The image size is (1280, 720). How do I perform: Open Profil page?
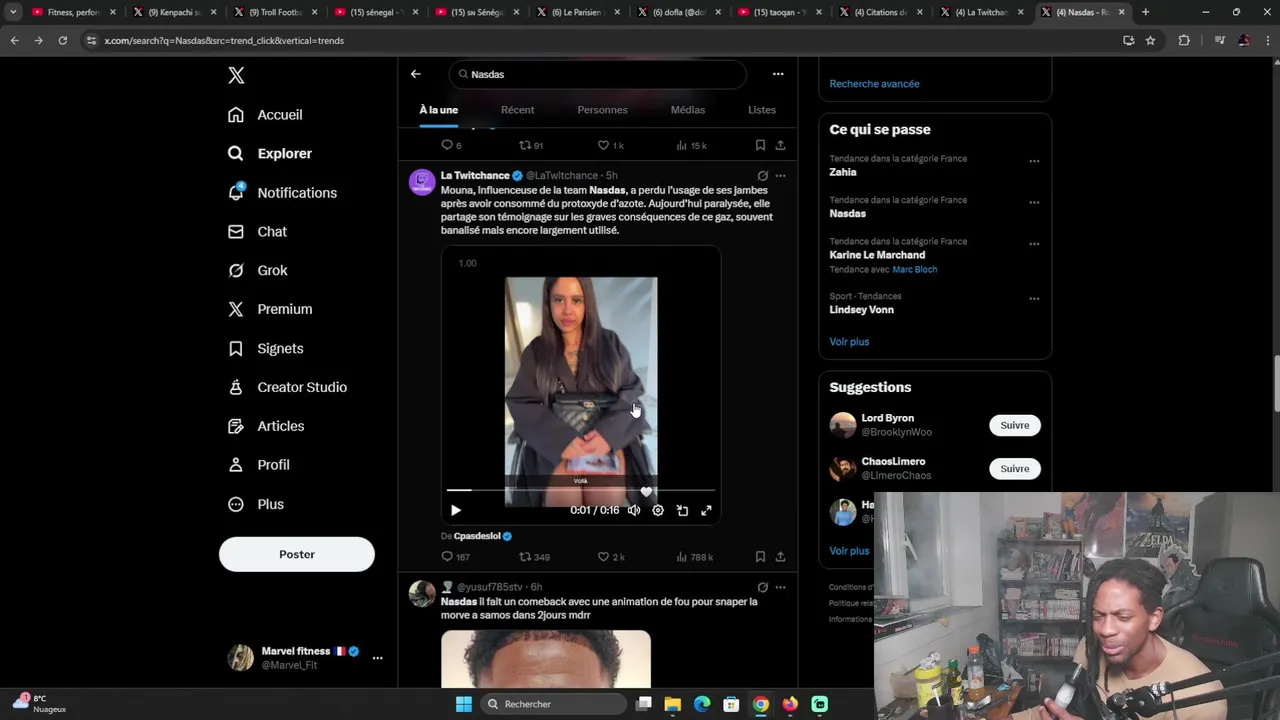258,465
